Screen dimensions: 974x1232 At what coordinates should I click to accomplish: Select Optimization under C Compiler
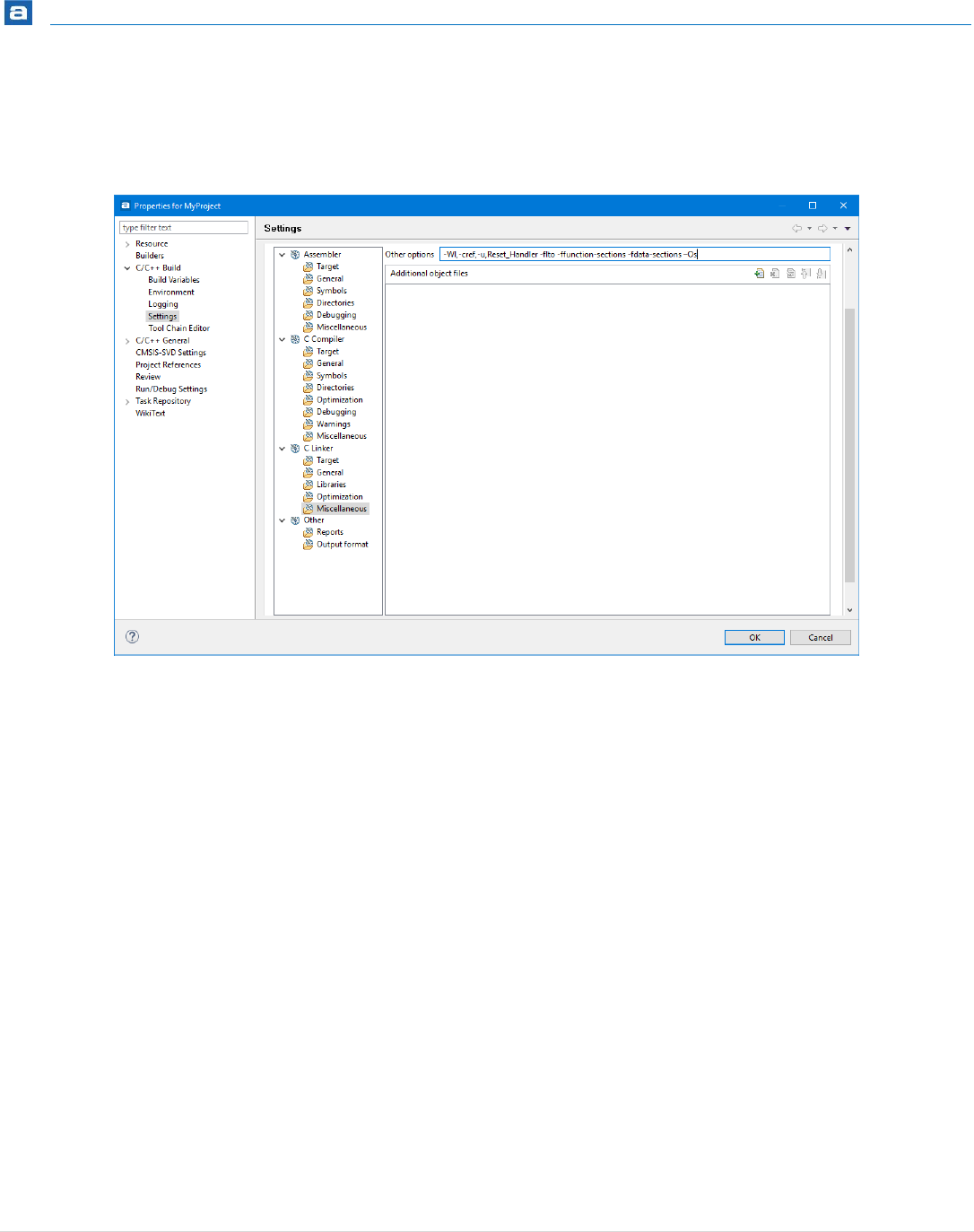tap(339, 400)
